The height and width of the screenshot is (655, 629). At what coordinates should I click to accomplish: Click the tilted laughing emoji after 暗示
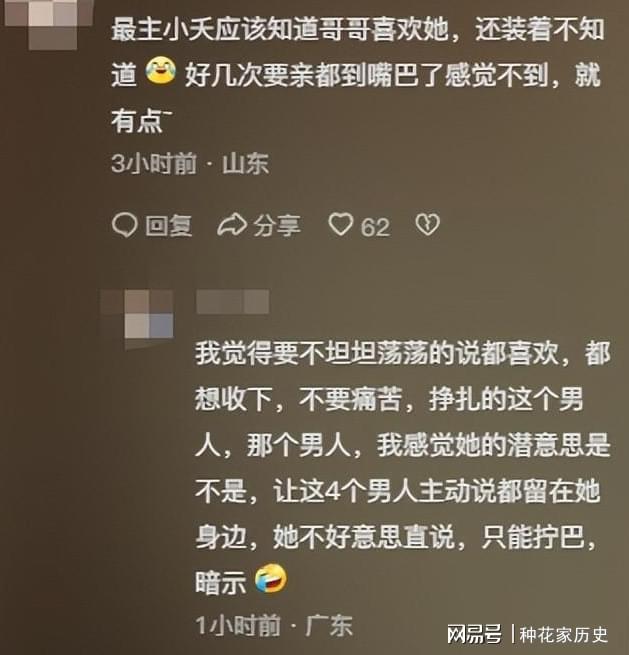click(x=271, y=578)
